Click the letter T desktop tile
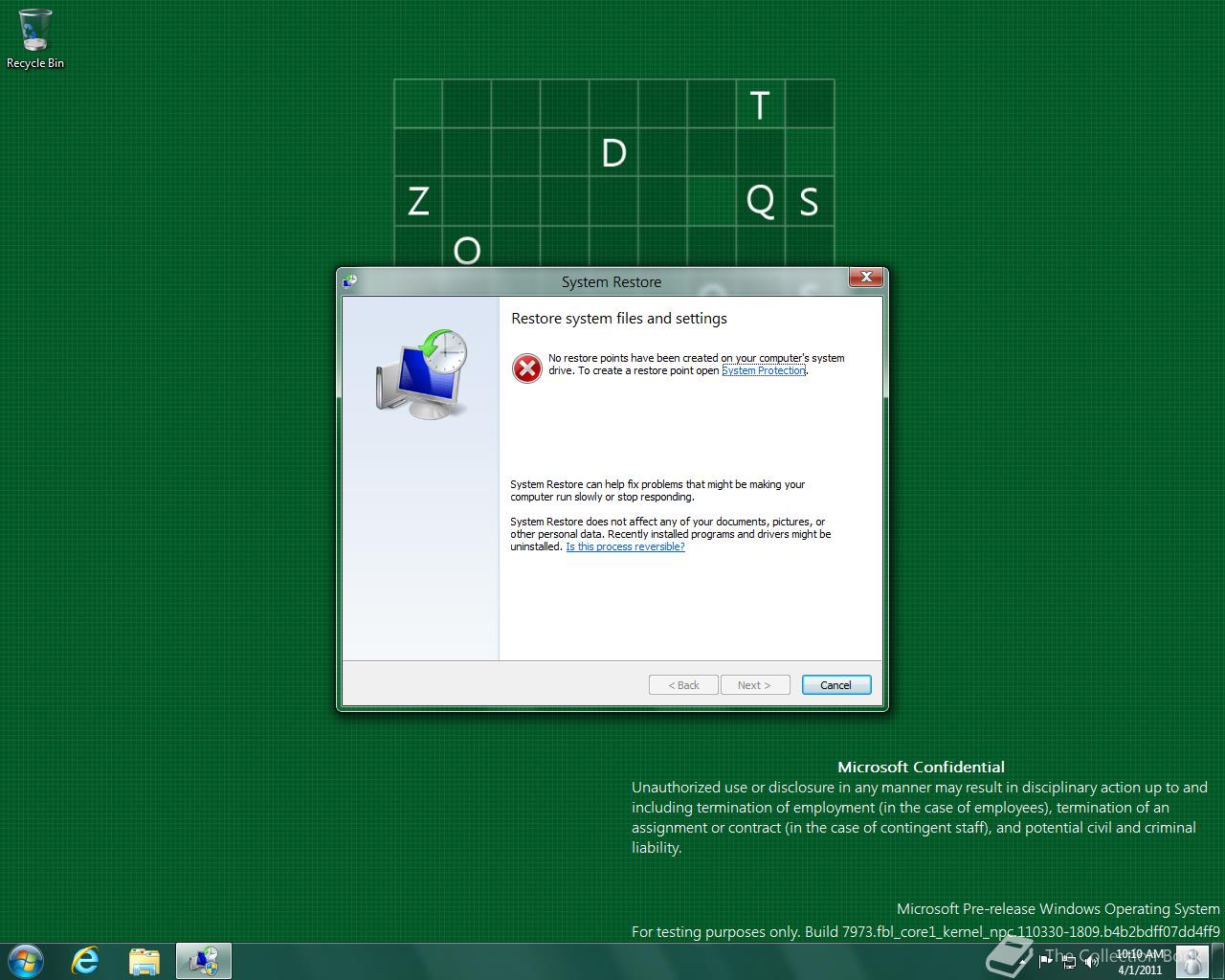The width and height of the screenshot is (1225, 980). [x=760, y=104]
